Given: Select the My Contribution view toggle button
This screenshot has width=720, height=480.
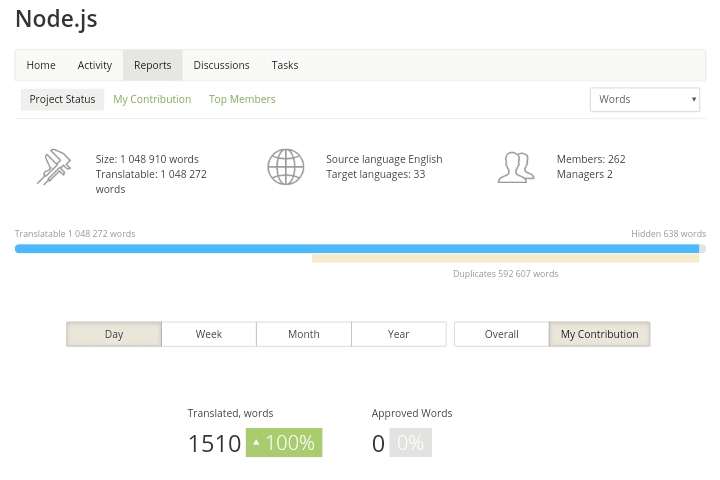Looking at the screenshot, I should (x=599, y=334).
